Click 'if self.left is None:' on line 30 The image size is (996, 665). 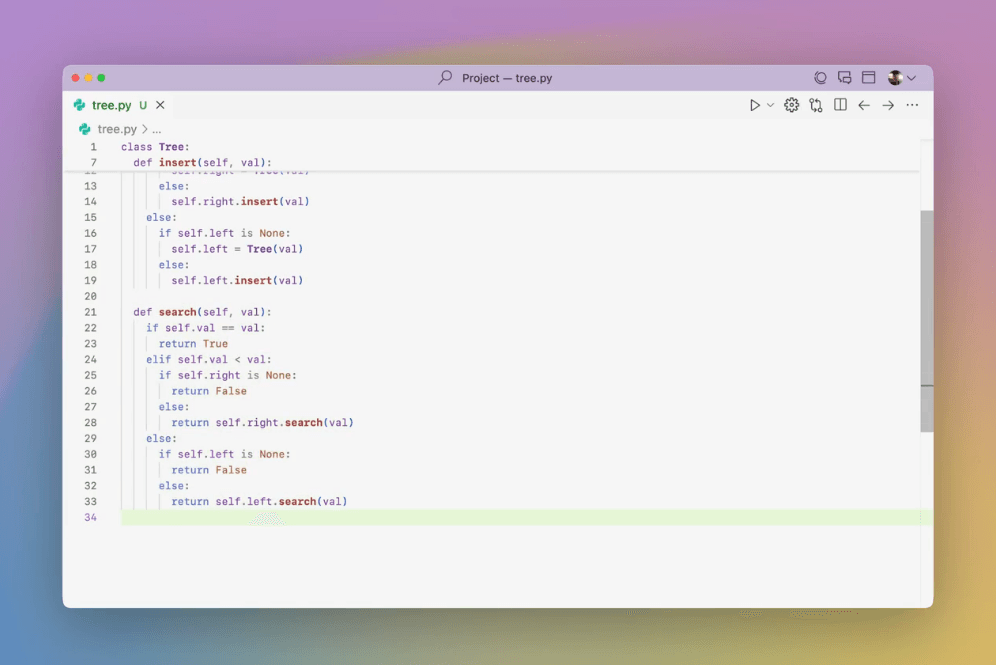[224, 454]
